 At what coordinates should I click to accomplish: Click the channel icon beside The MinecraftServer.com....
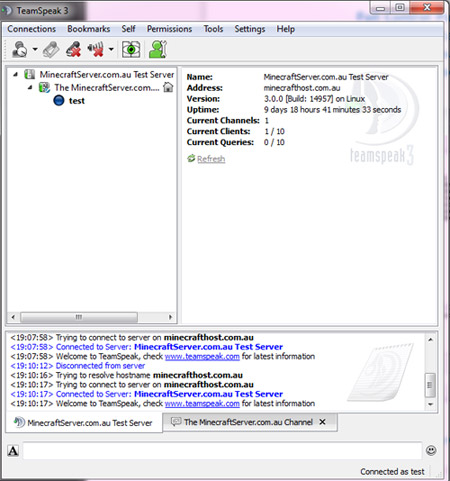coord(44,88)
